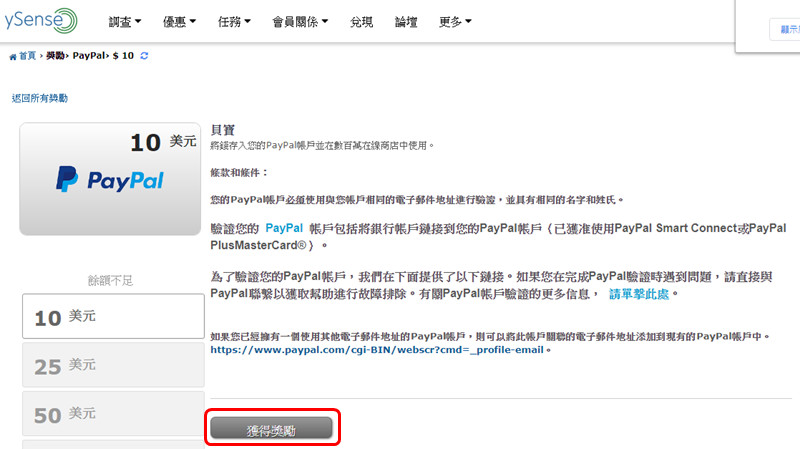This screenshot has width=800, height=449.
Task: Click the PayPal 10 美元 reward card image
Action: point(110,179)
